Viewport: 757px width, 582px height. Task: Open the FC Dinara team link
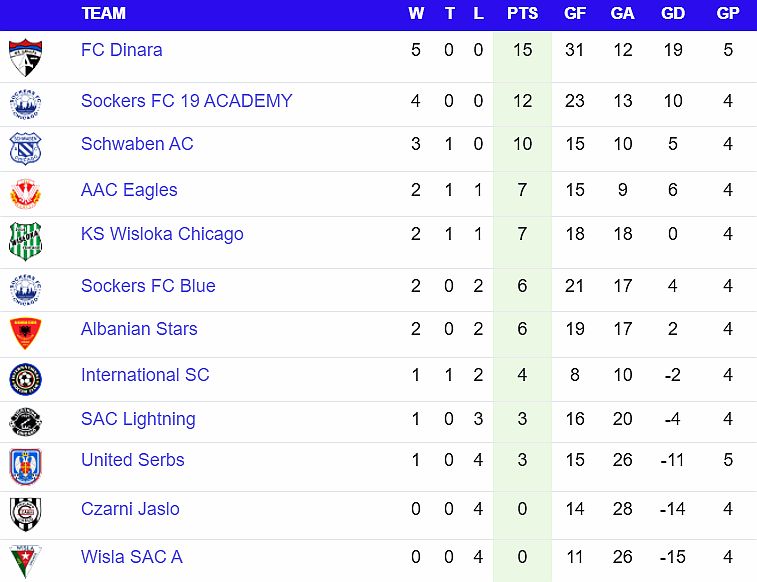pyautogui.click(x=121, y=50)
